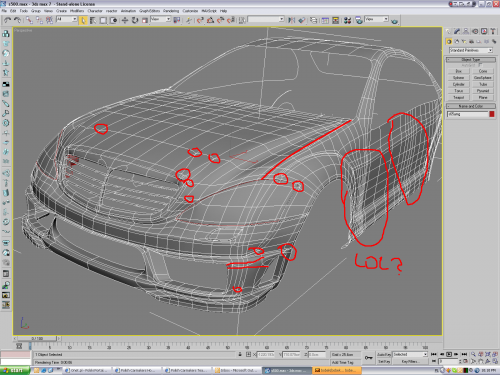The width and height of the screenshot is (500, 375).
Task: Switch to s500.max 3ds max taskbar item
Action: tap(286, 370)
